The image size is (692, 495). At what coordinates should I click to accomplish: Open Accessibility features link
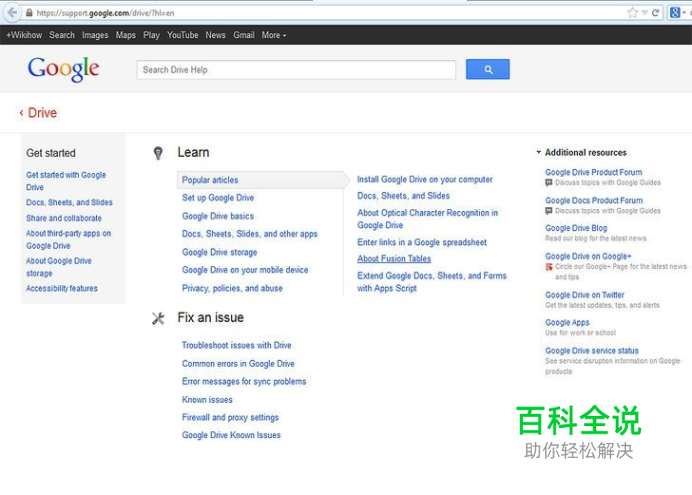click(62, 289)
